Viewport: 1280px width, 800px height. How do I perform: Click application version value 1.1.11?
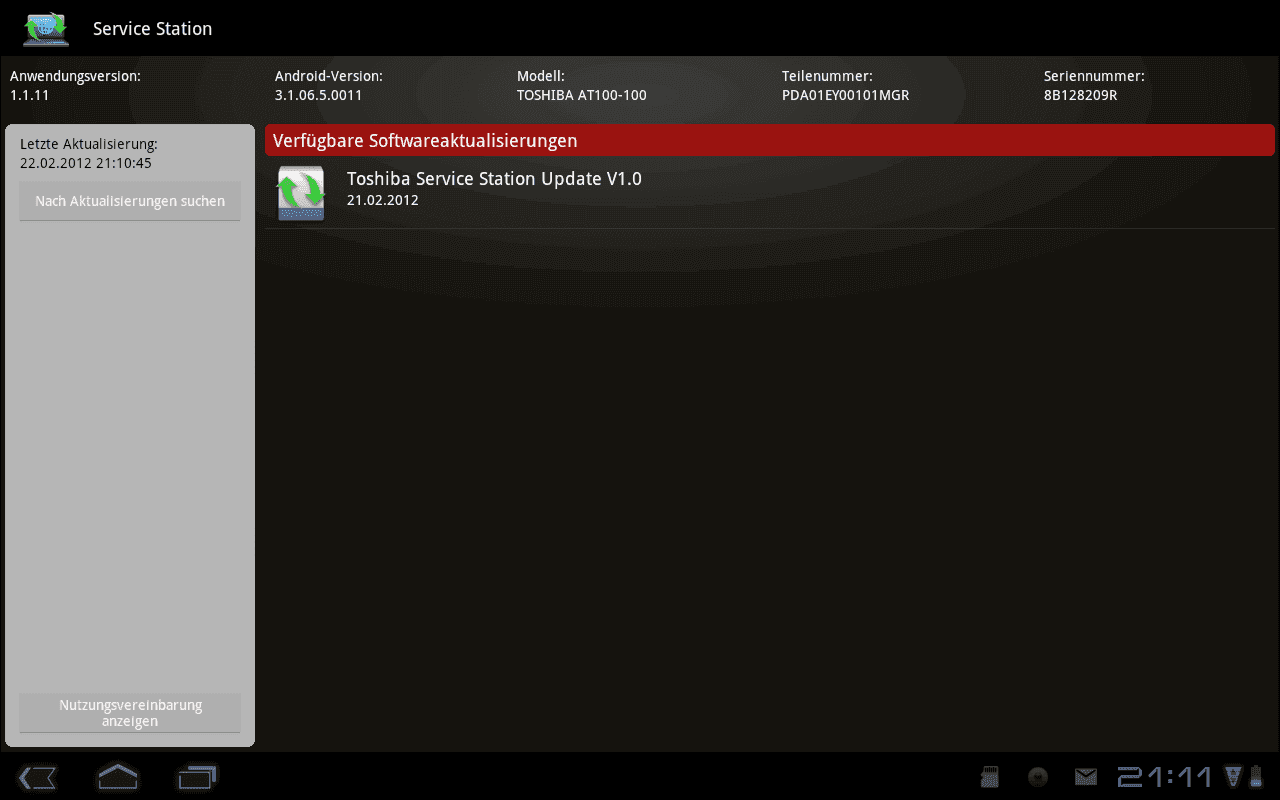[x=29, y=95]
